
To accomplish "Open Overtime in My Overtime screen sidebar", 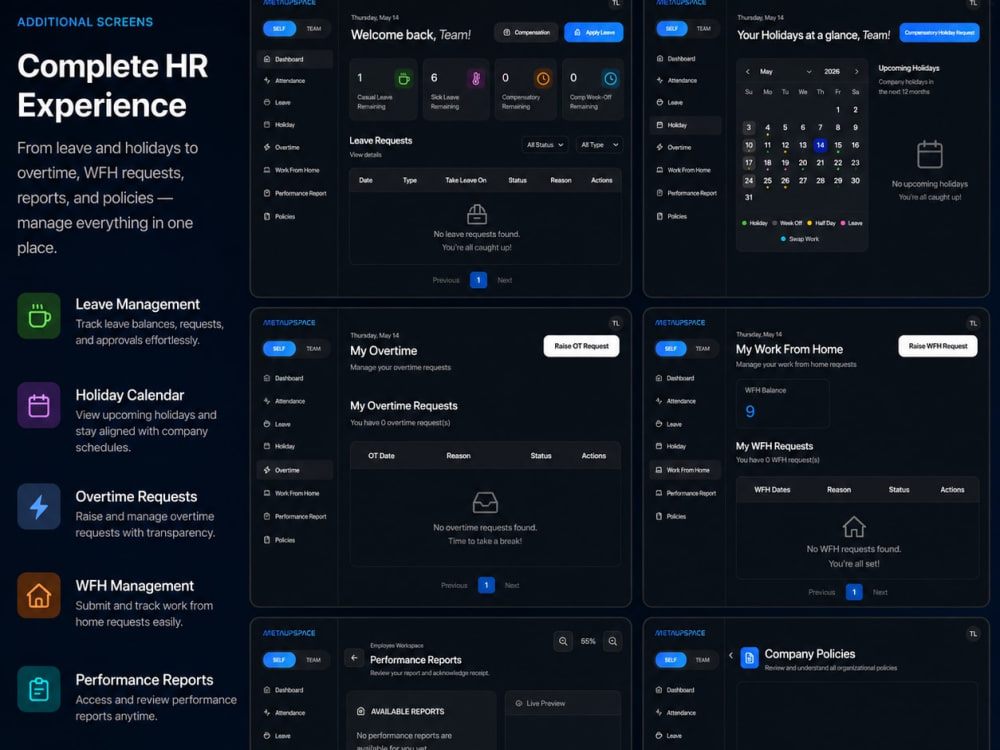I will point(295,470).
